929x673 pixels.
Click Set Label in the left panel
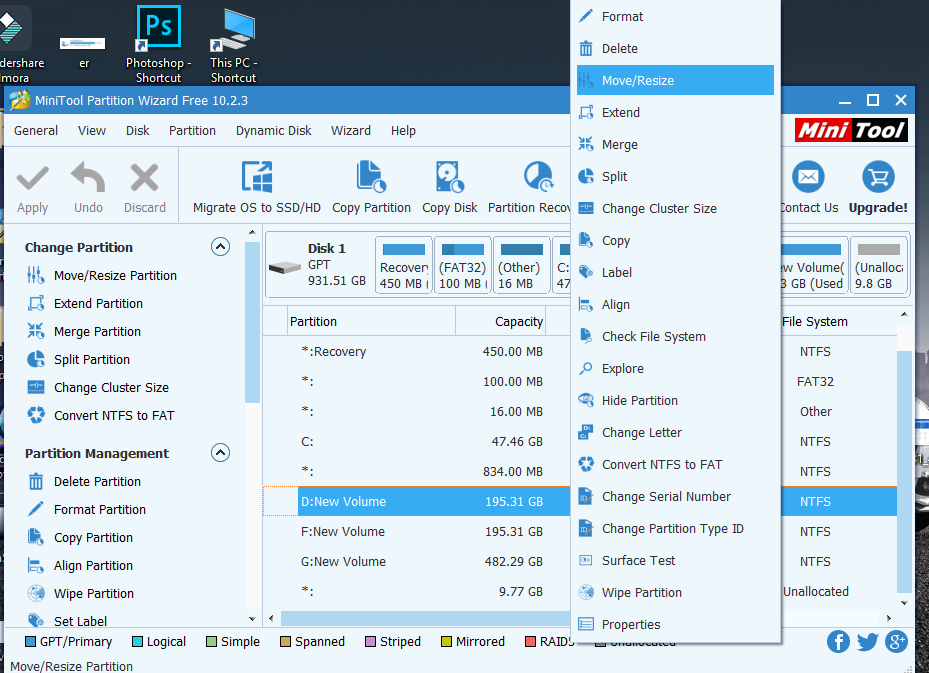point(79,621)
